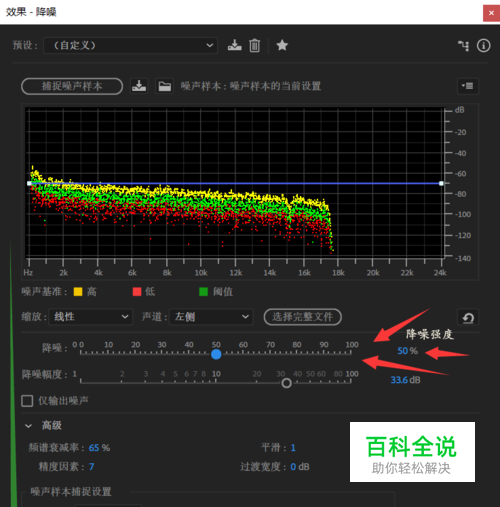Enable 仅输出噪声 checkbox
Screen dimensions: 500x507
tap(27, 401)
